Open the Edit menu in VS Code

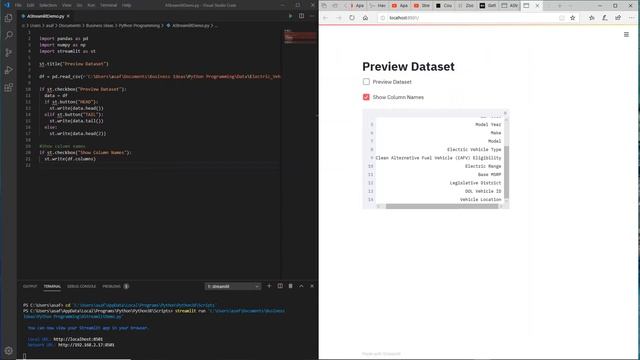(30, 5)
